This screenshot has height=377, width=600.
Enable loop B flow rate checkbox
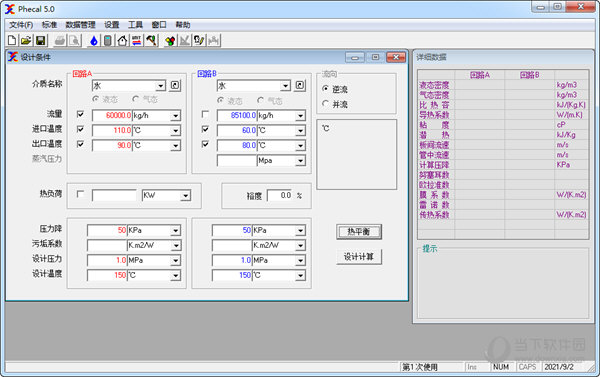point(205,114)
